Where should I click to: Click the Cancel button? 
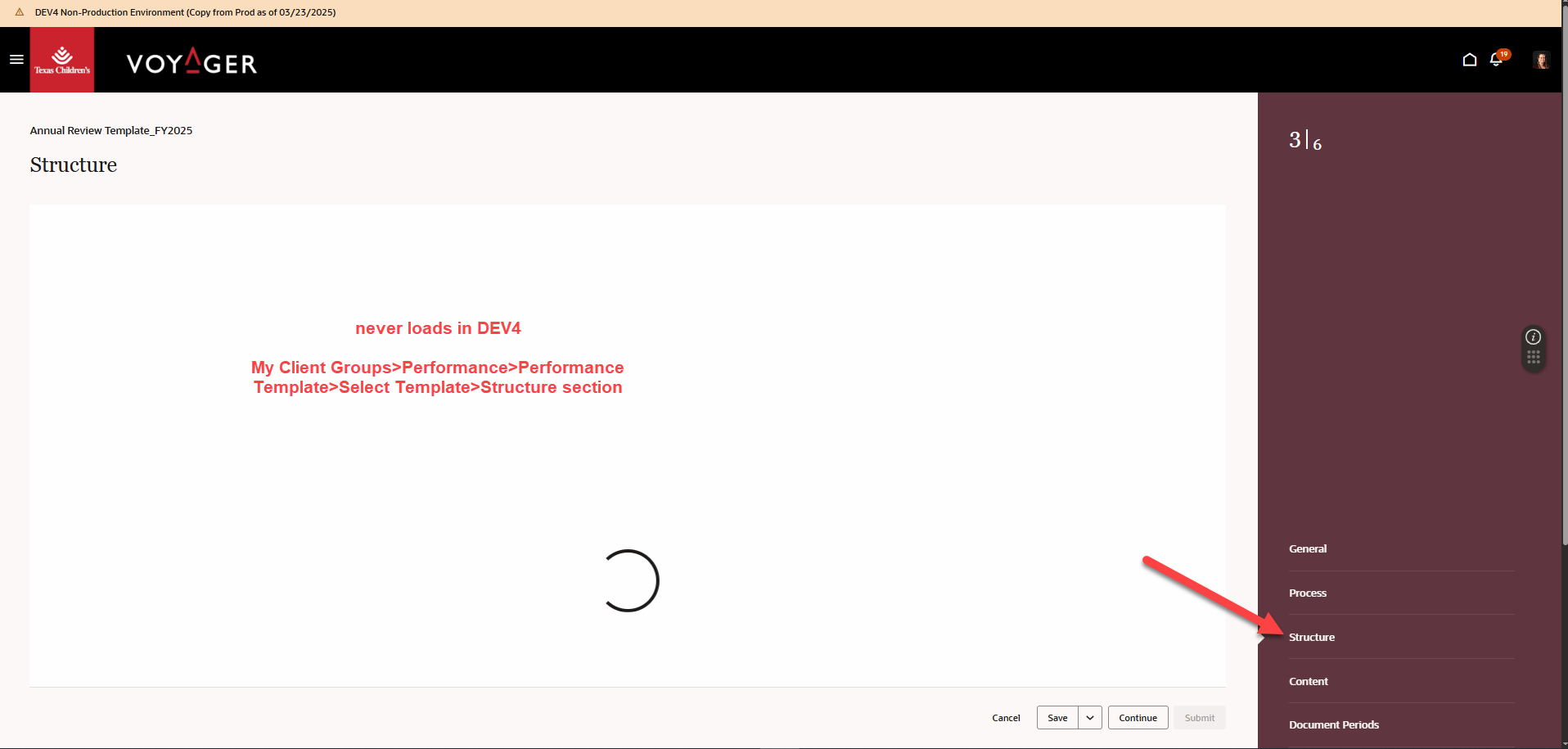(1006, 718)
